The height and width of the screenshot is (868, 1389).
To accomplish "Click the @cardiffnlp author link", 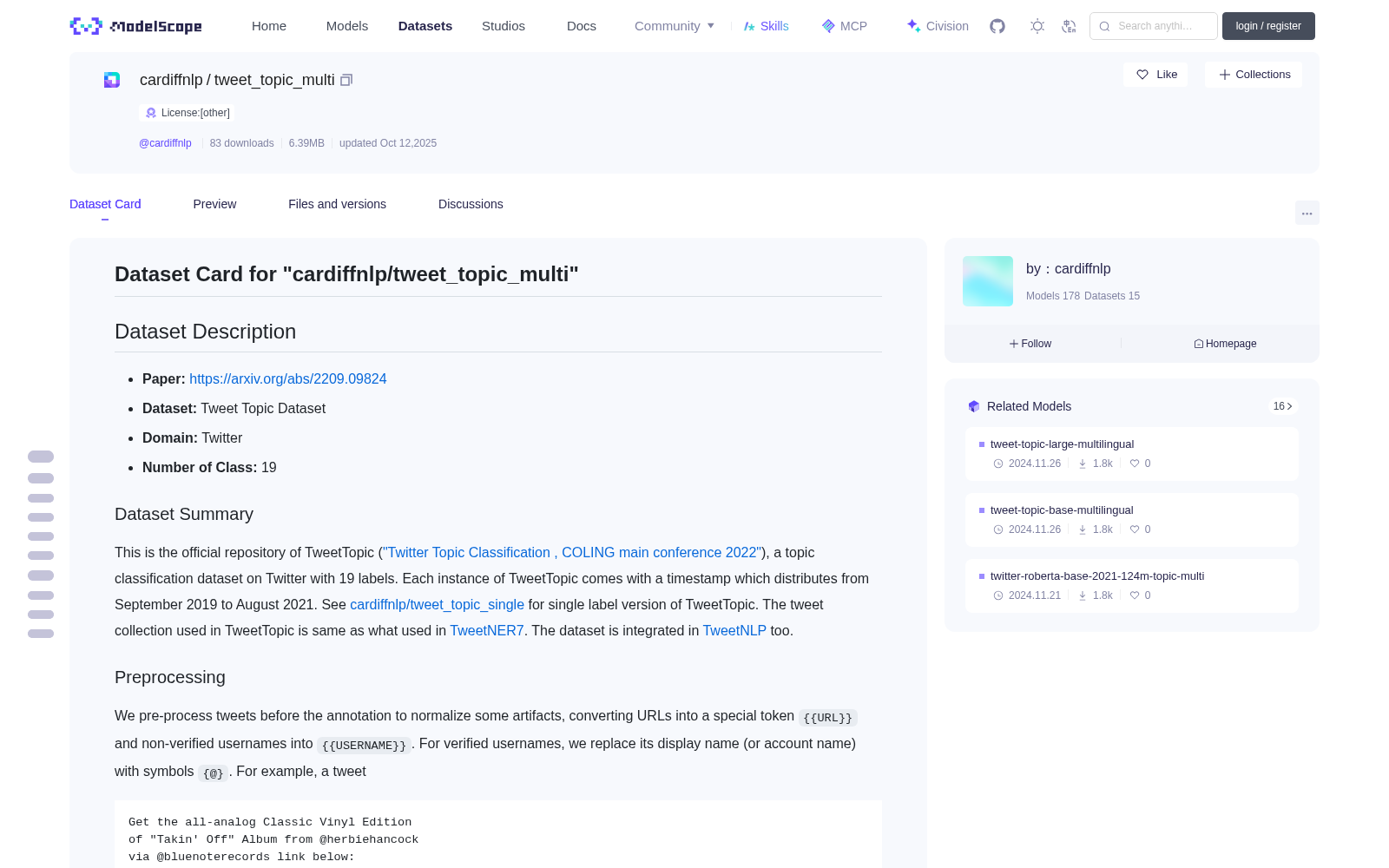I will (x=165, y=143).
